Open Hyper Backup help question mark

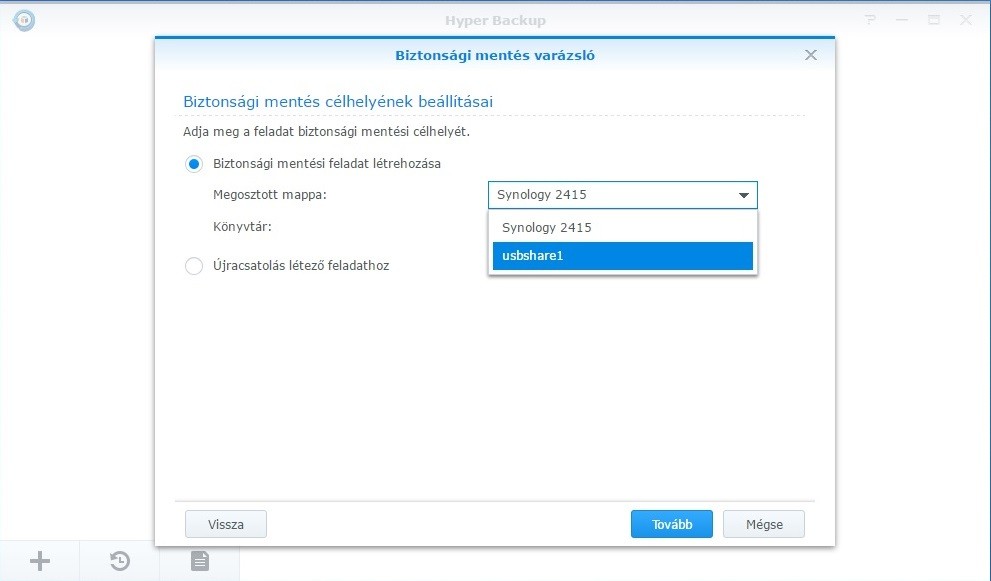tap(871, 20)
